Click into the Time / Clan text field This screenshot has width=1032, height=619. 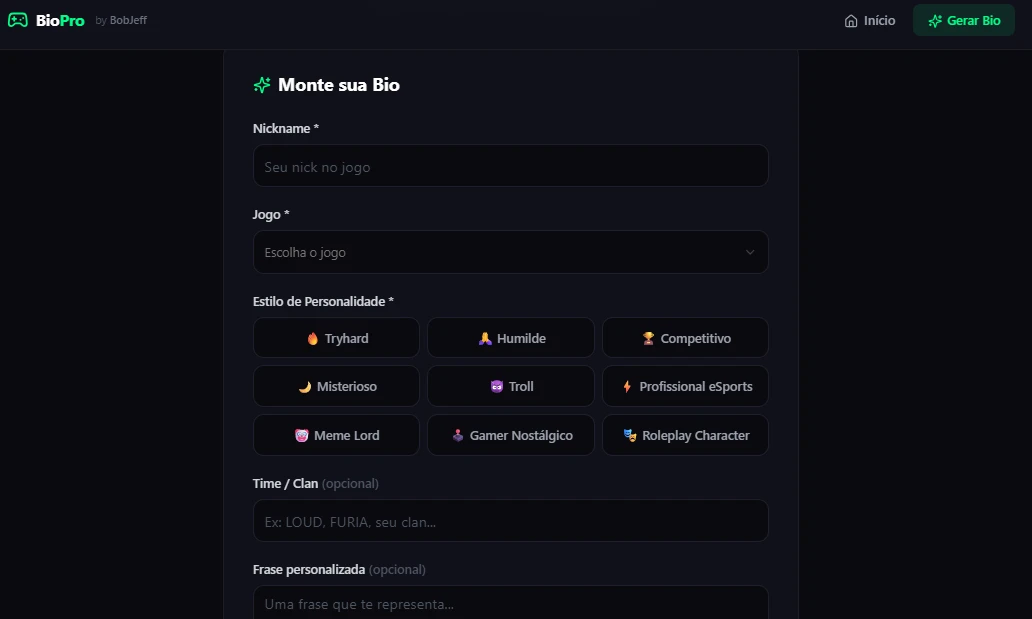[x=510, y=521]
